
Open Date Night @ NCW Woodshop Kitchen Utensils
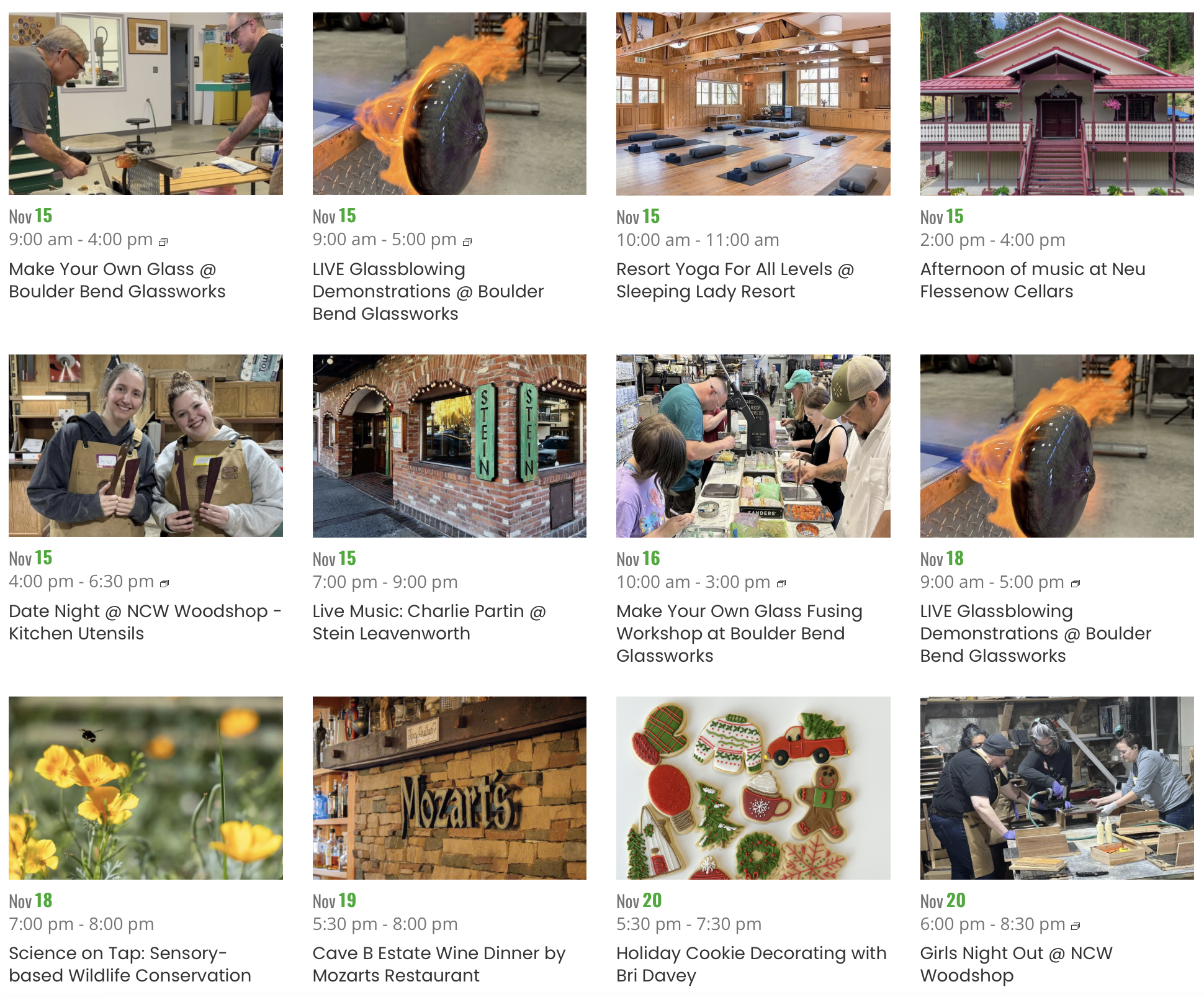click(145, 623)
